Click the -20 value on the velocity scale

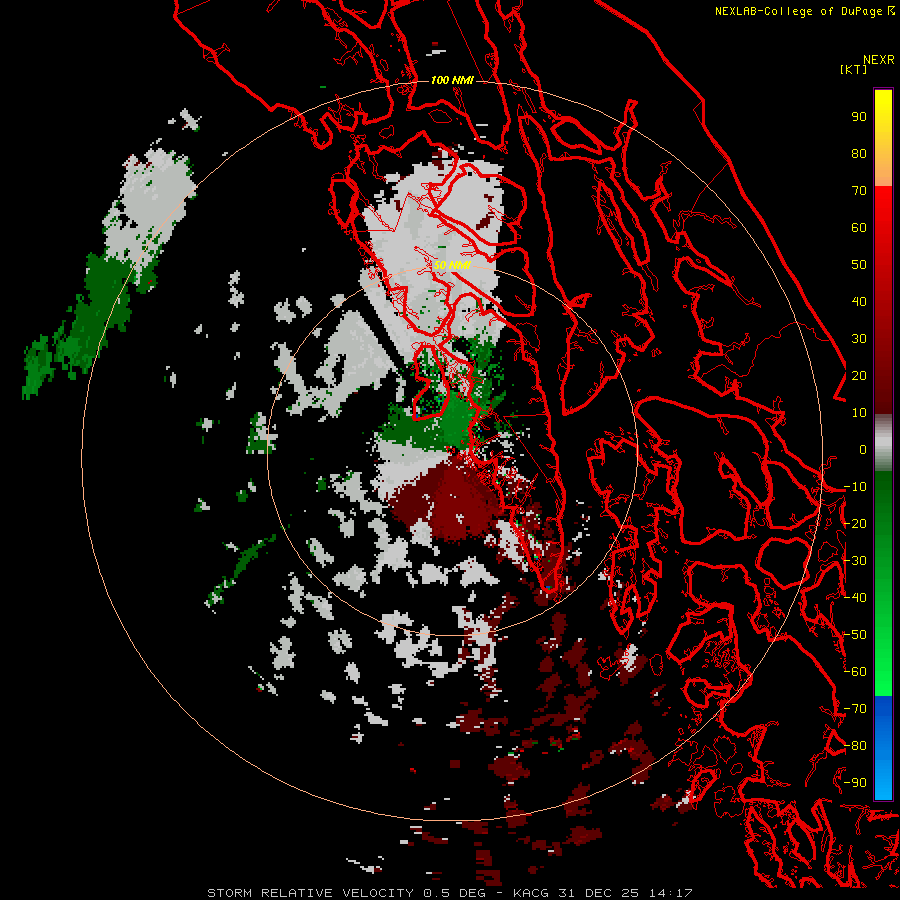coord(855,524)
